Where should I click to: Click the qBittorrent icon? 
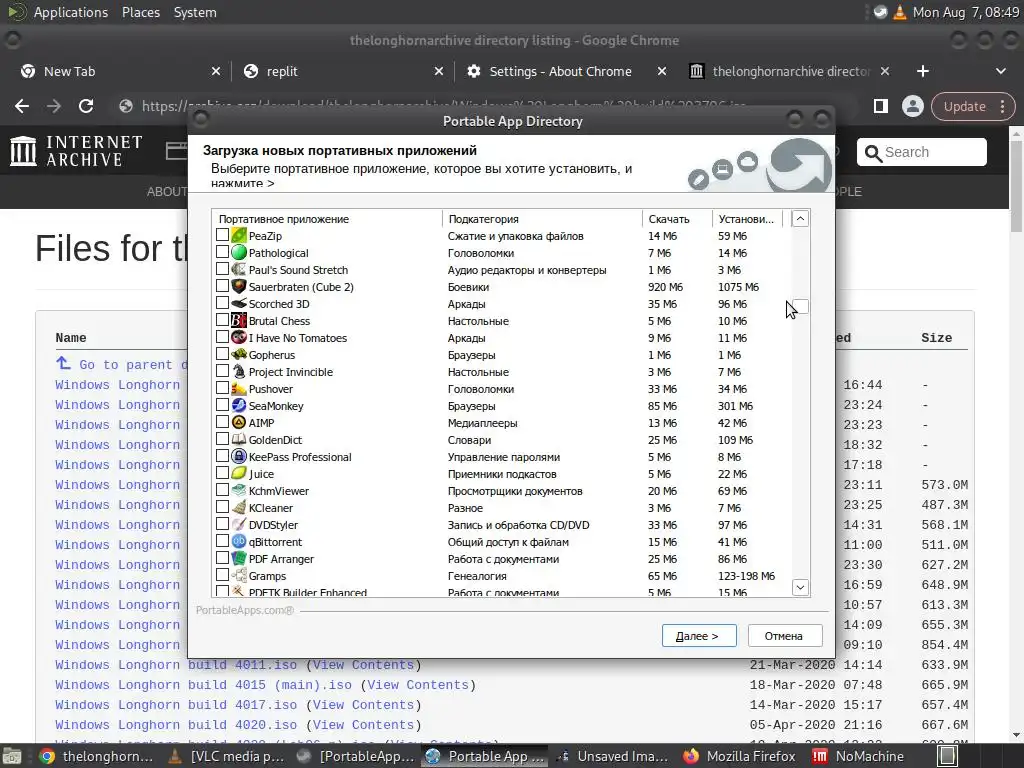239,541
